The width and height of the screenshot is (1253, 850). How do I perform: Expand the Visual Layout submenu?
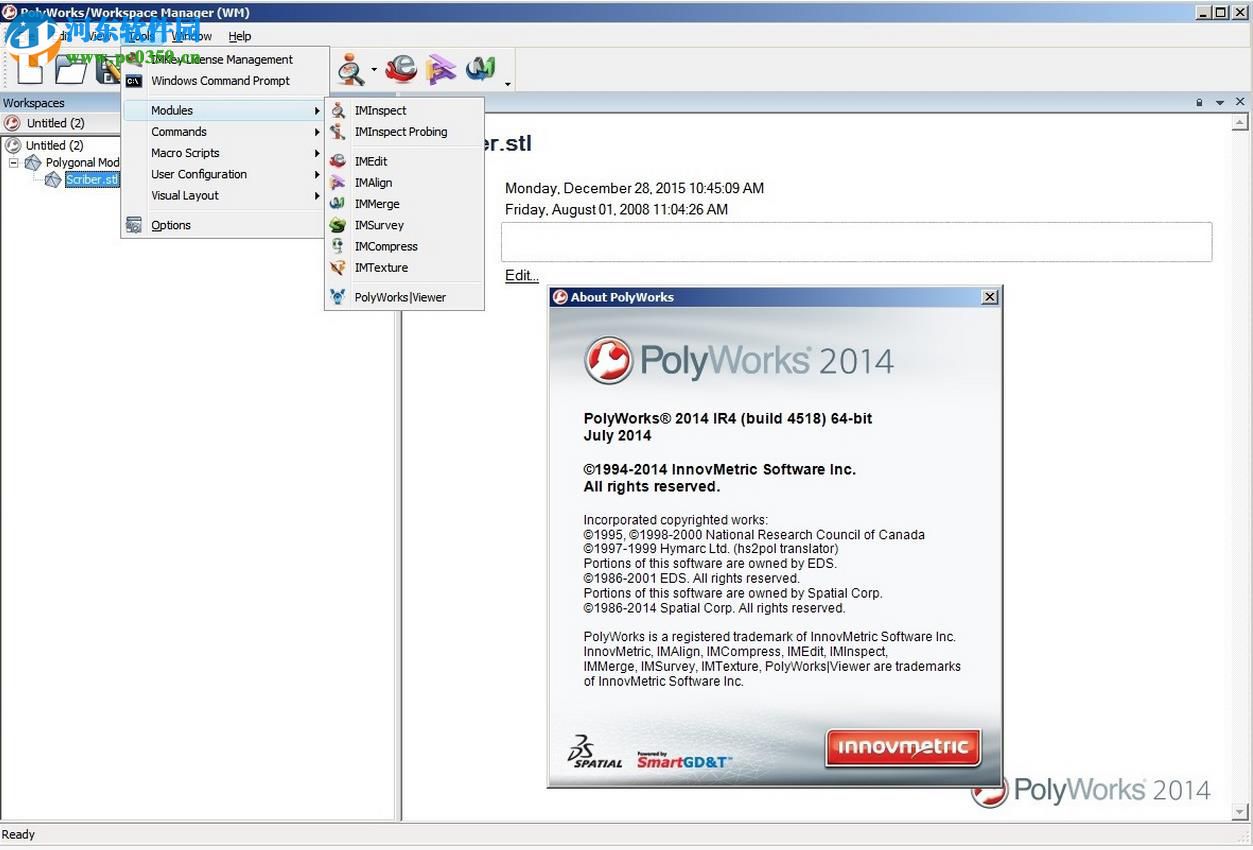point(225,195)
